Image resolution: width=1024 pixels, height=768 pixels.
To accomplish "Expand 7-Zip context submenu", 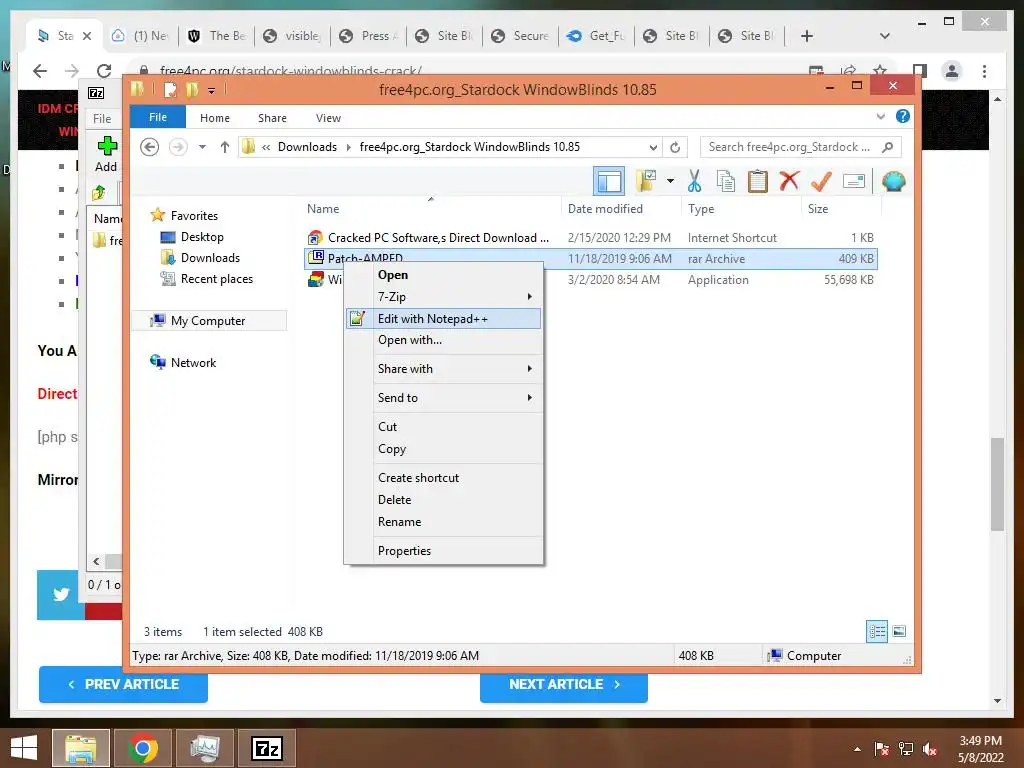I will (x=444, y=296).
